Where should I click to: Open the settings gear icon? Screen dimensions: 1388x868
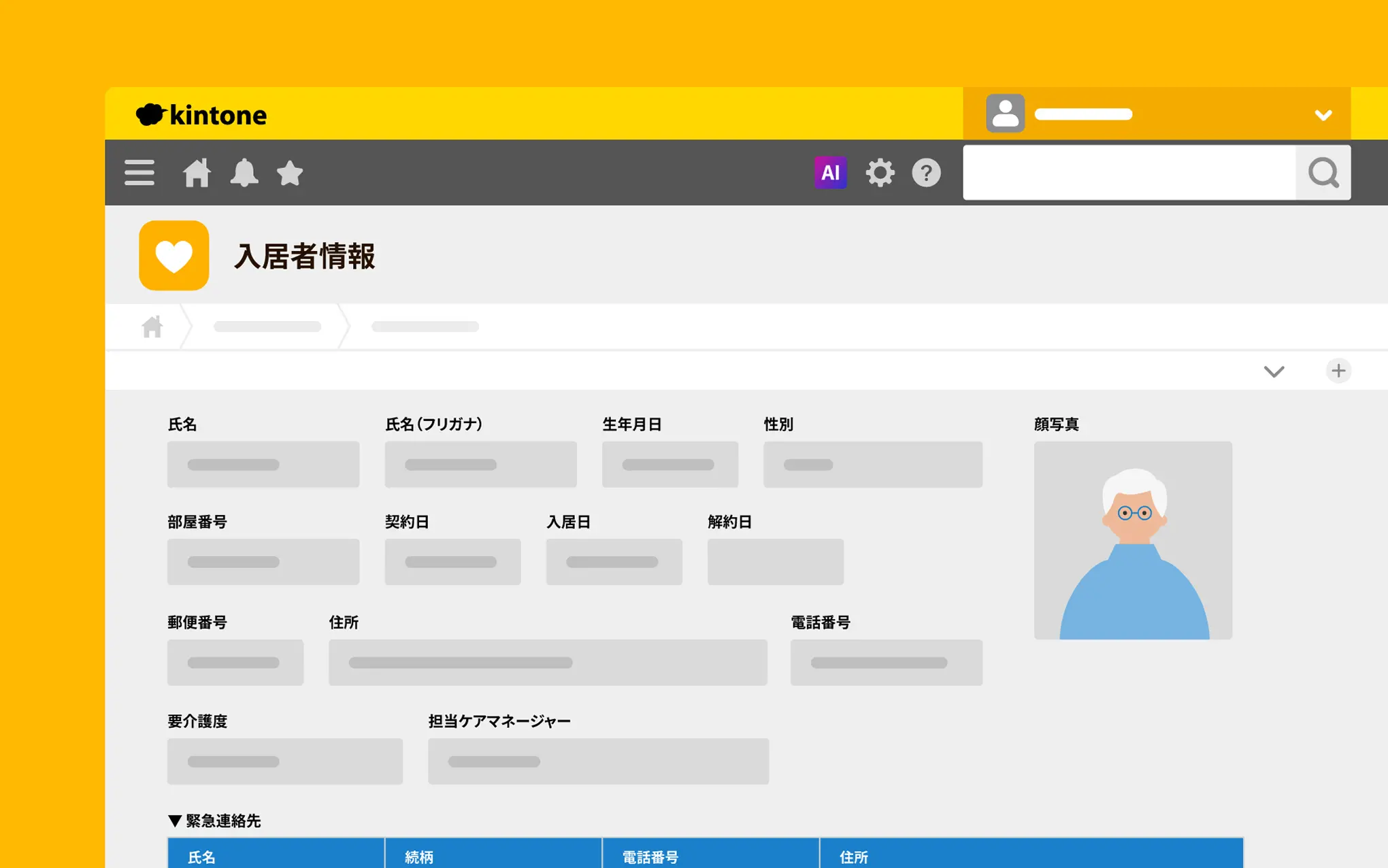[880, 173]
